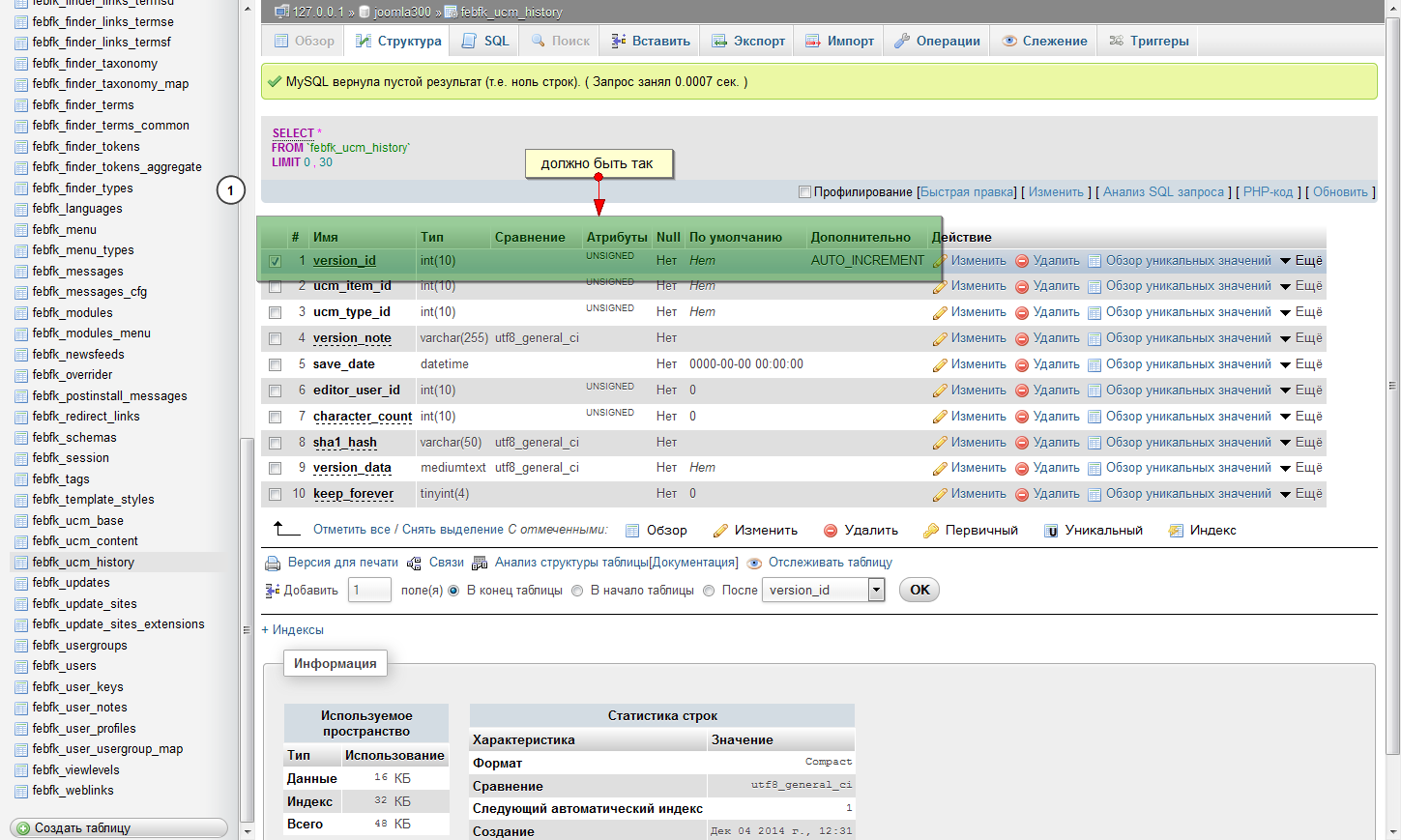
Task: Click the pencil icon in the save_date row
Action: 939,365
